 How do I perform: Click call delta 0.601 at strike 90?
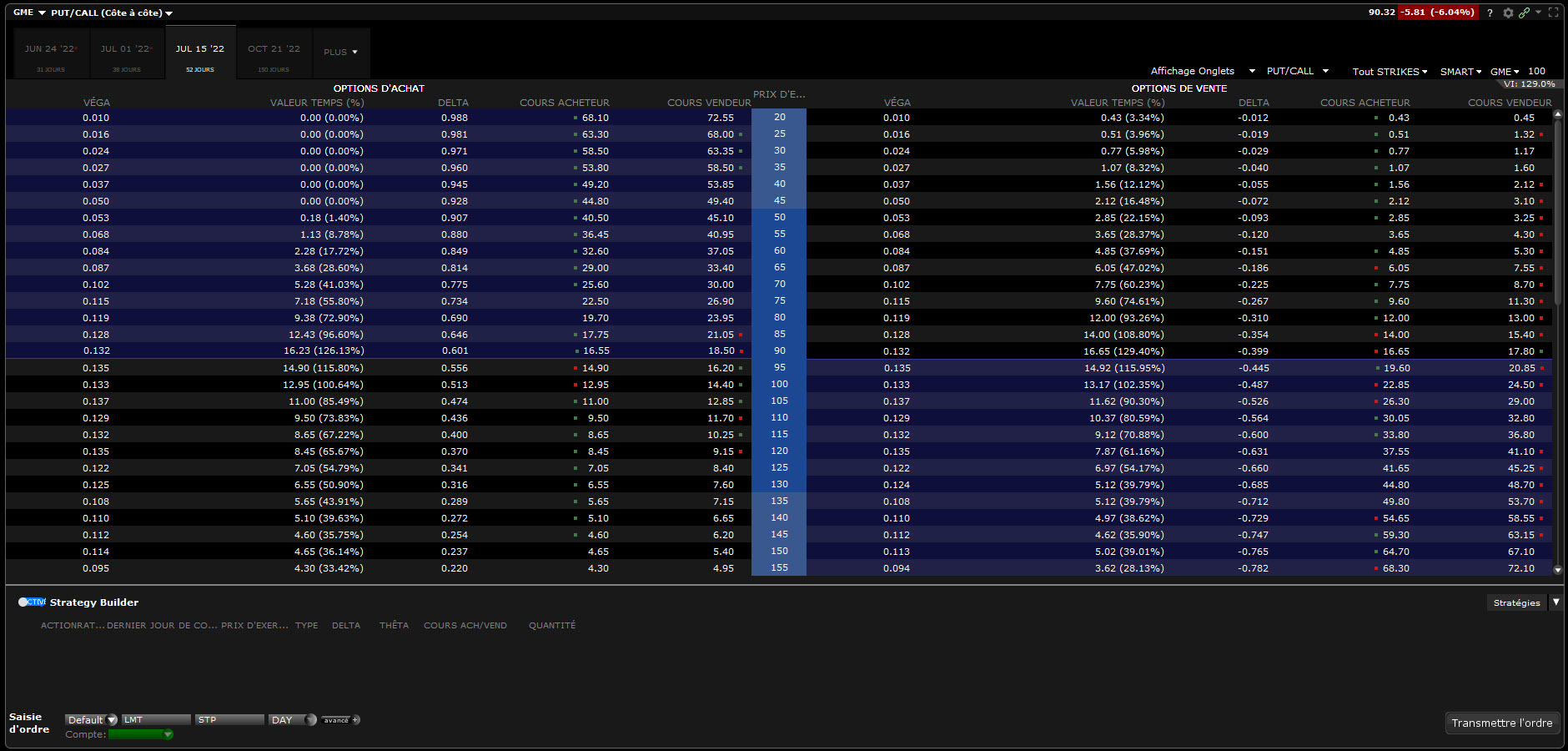(455, 351)
